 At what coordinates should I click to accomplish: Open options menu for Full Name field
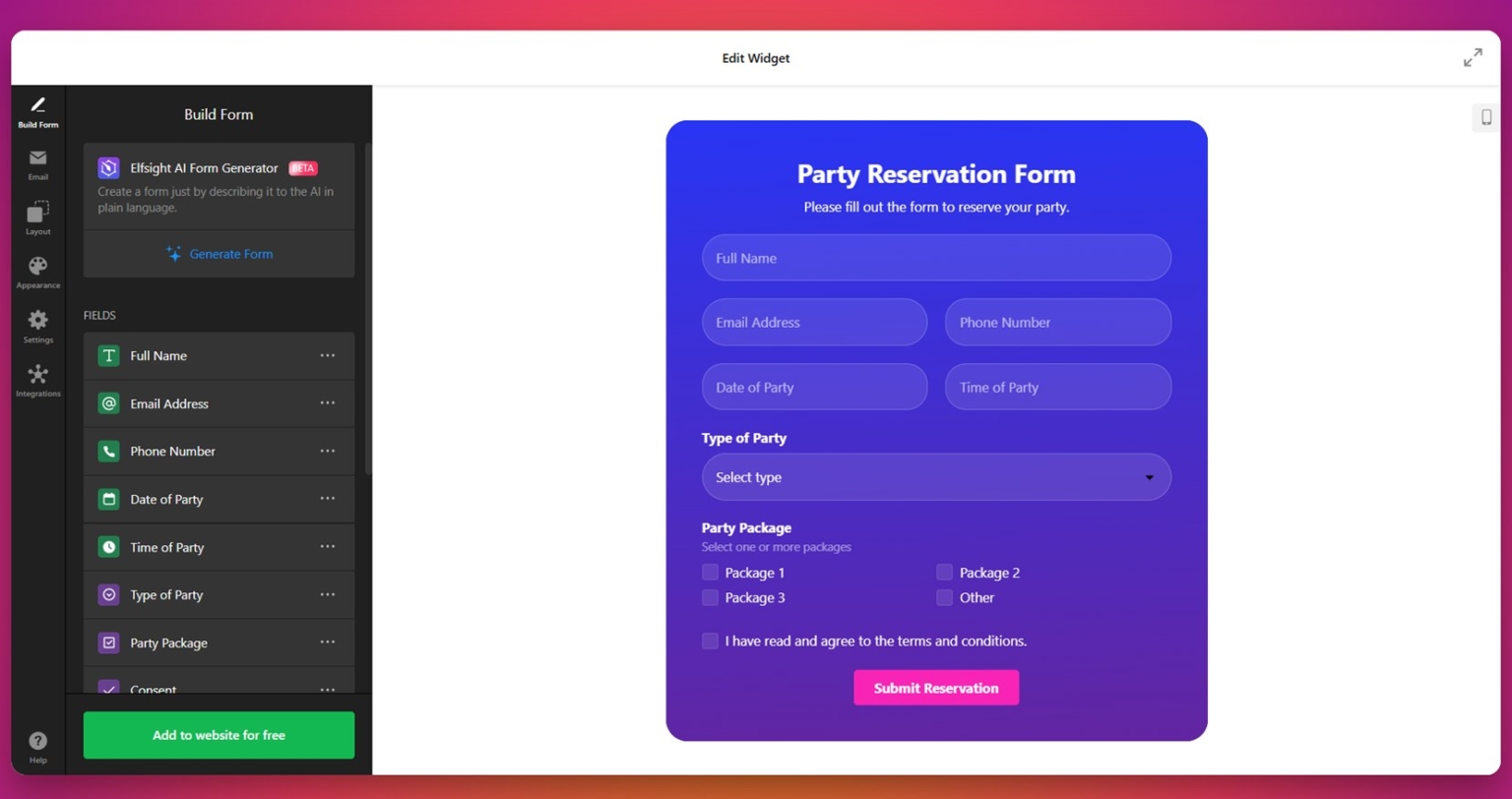[328, 355]
